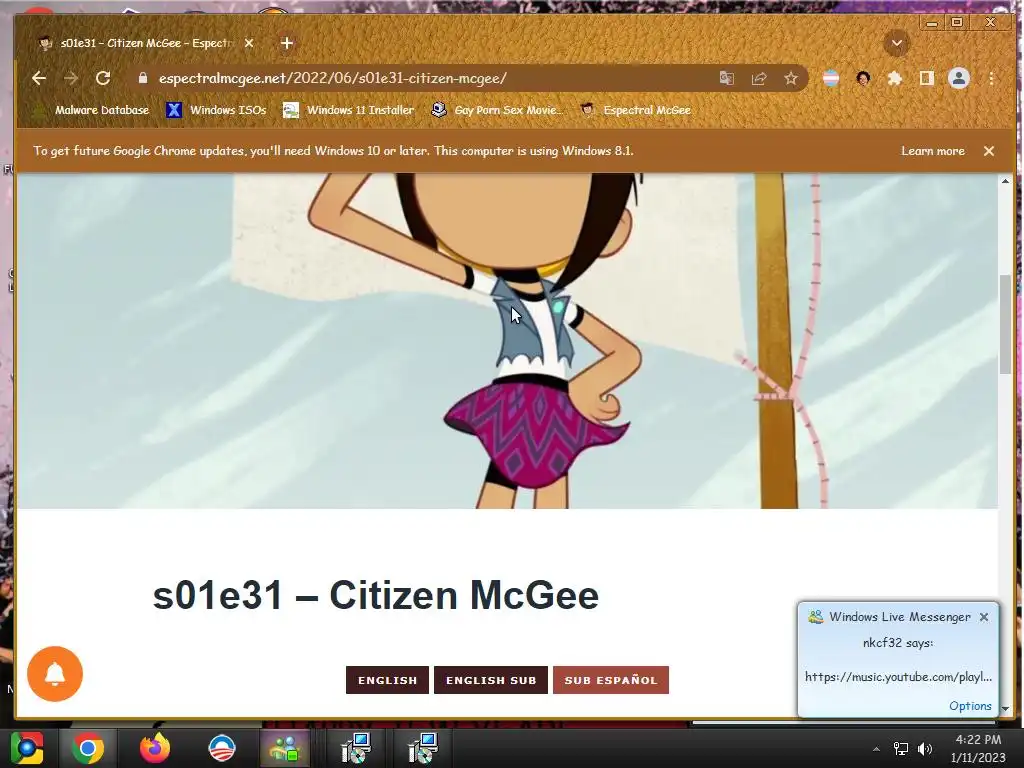Image resolution: width=1024 pixels, height=768 pixels.
Task: Open the volume speaker tray icon
Action: (x=925, y=749)
